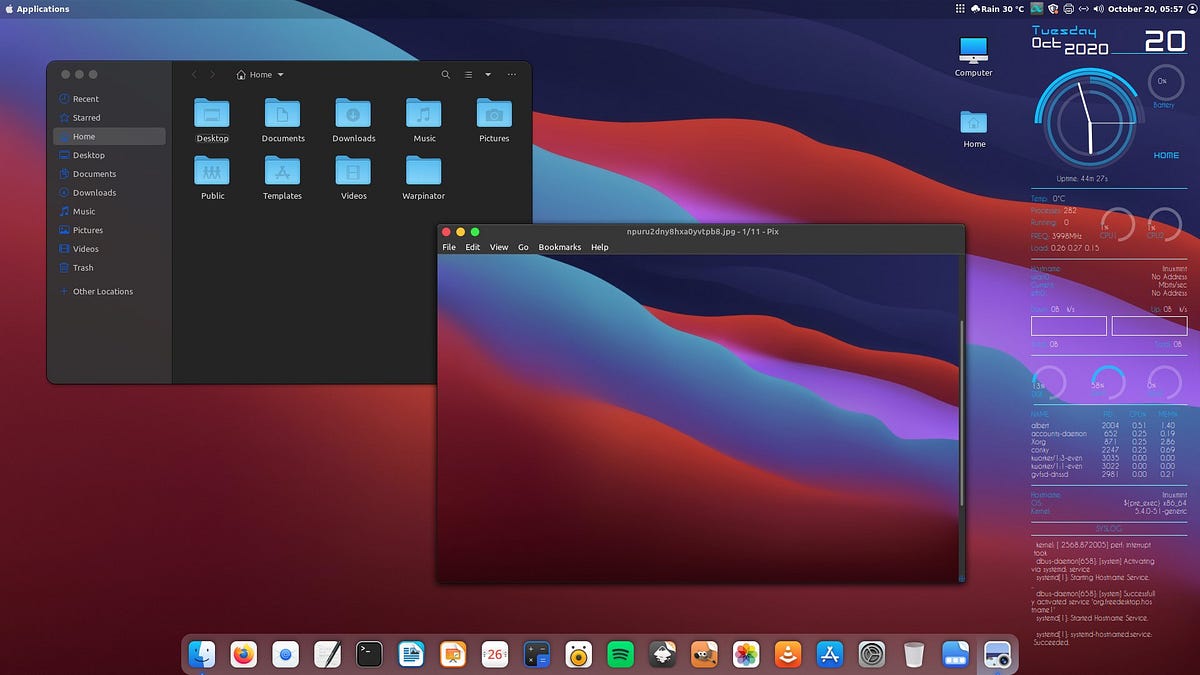Click the Pix vertical scrollbar
Screen dimensions: 1200x675
click(962, 412)
